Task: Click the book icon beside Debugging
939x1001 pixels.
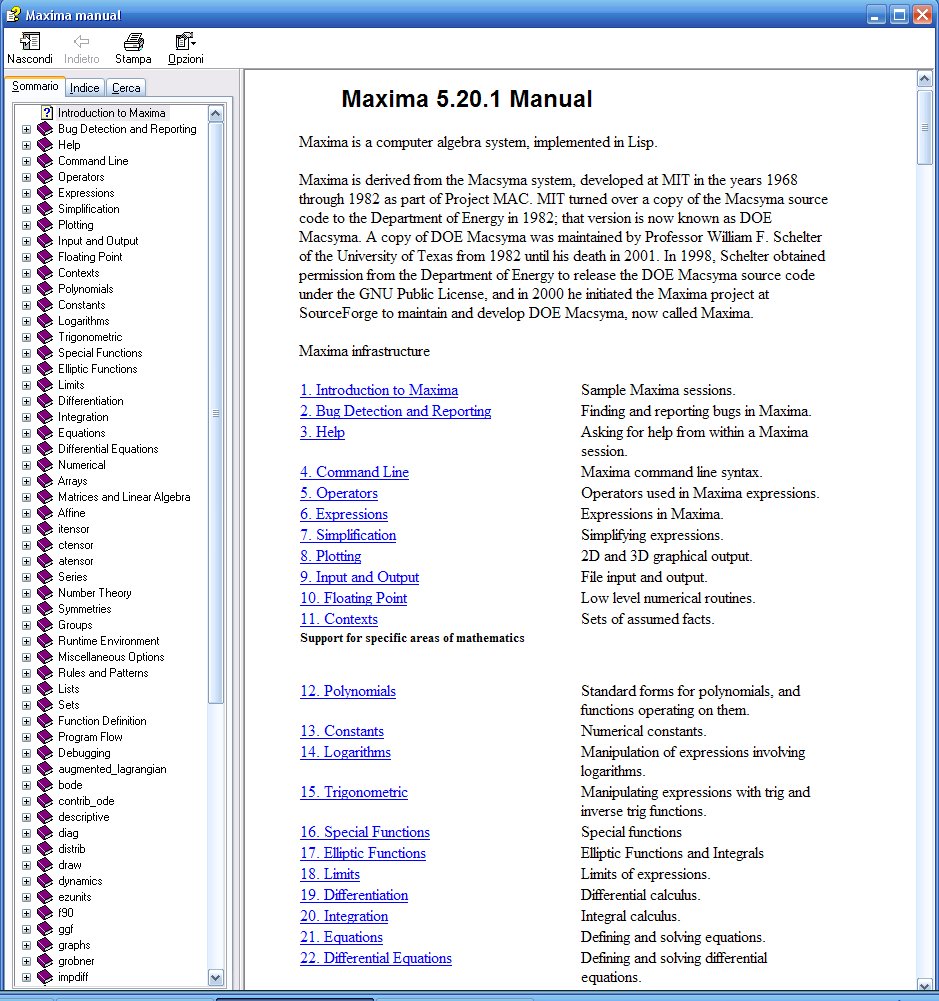Action: pos(45,753)
